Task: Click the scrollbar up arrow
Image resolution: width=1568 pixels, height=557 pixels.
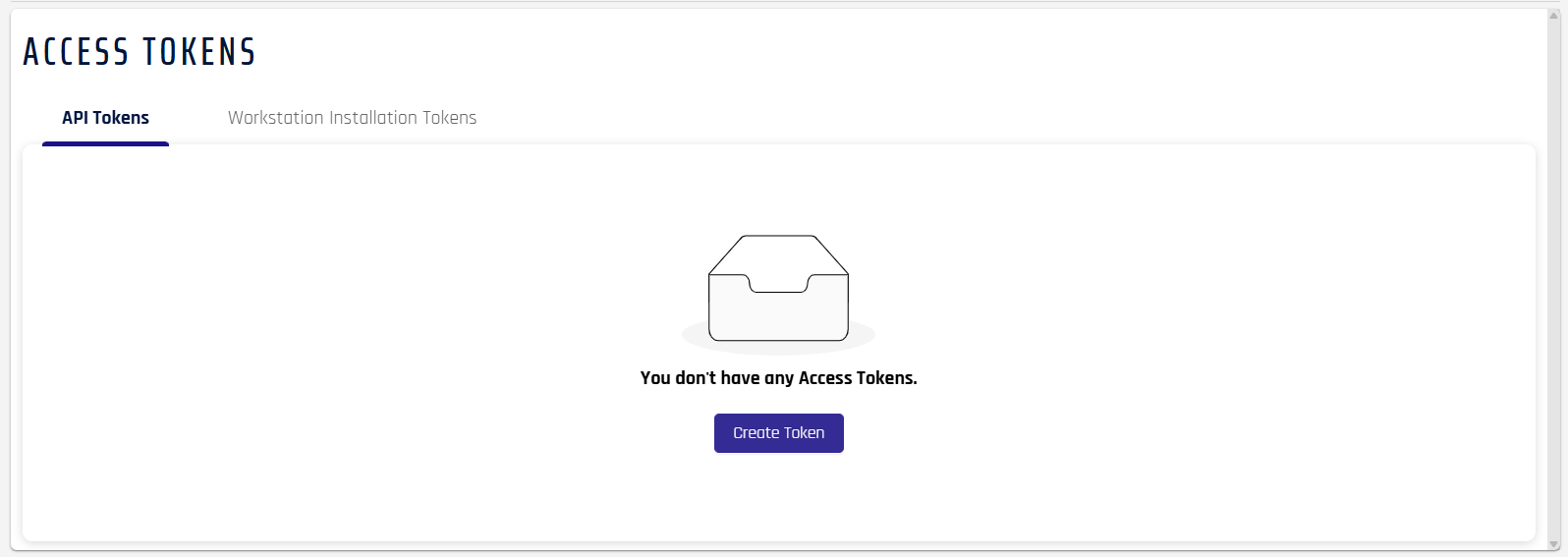Action: click(1554, 16)
